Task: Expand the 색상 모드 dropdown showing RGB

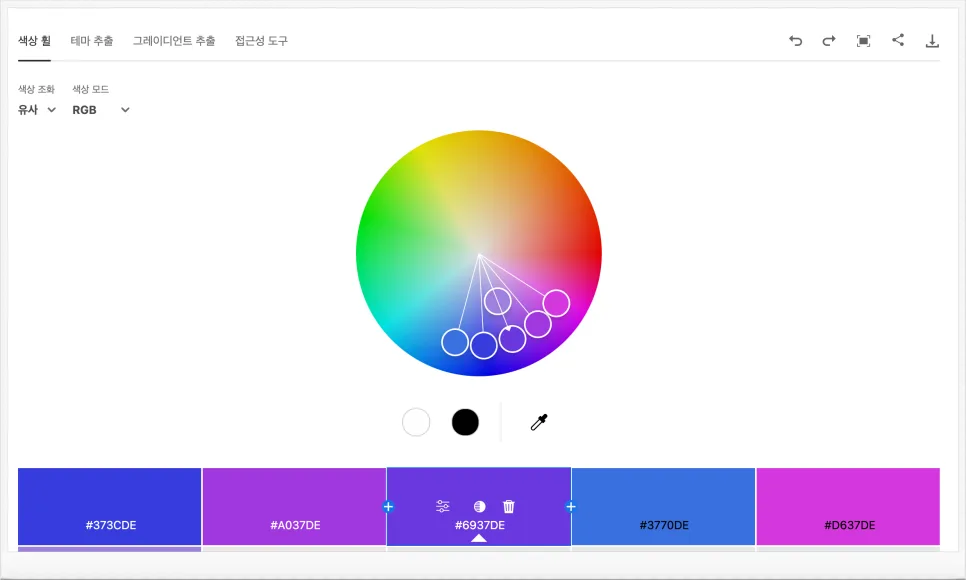Action: [101, 110]
